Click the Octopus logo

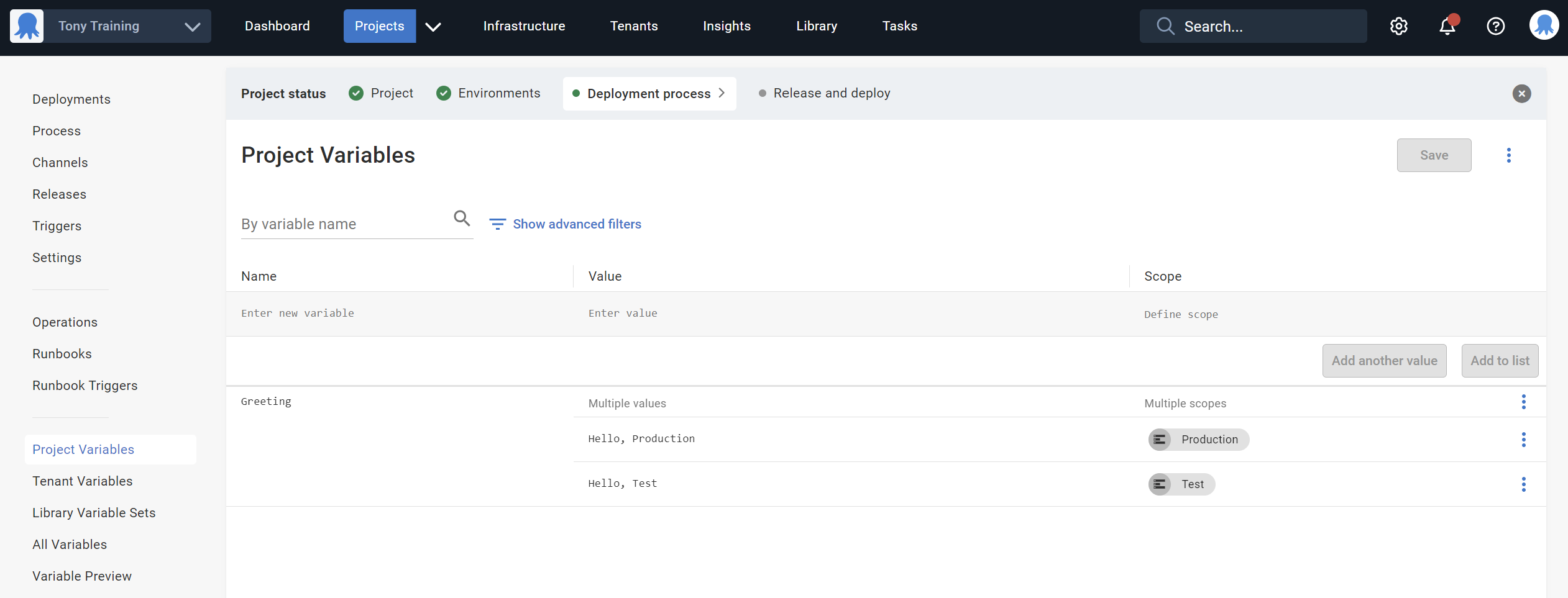25,25
